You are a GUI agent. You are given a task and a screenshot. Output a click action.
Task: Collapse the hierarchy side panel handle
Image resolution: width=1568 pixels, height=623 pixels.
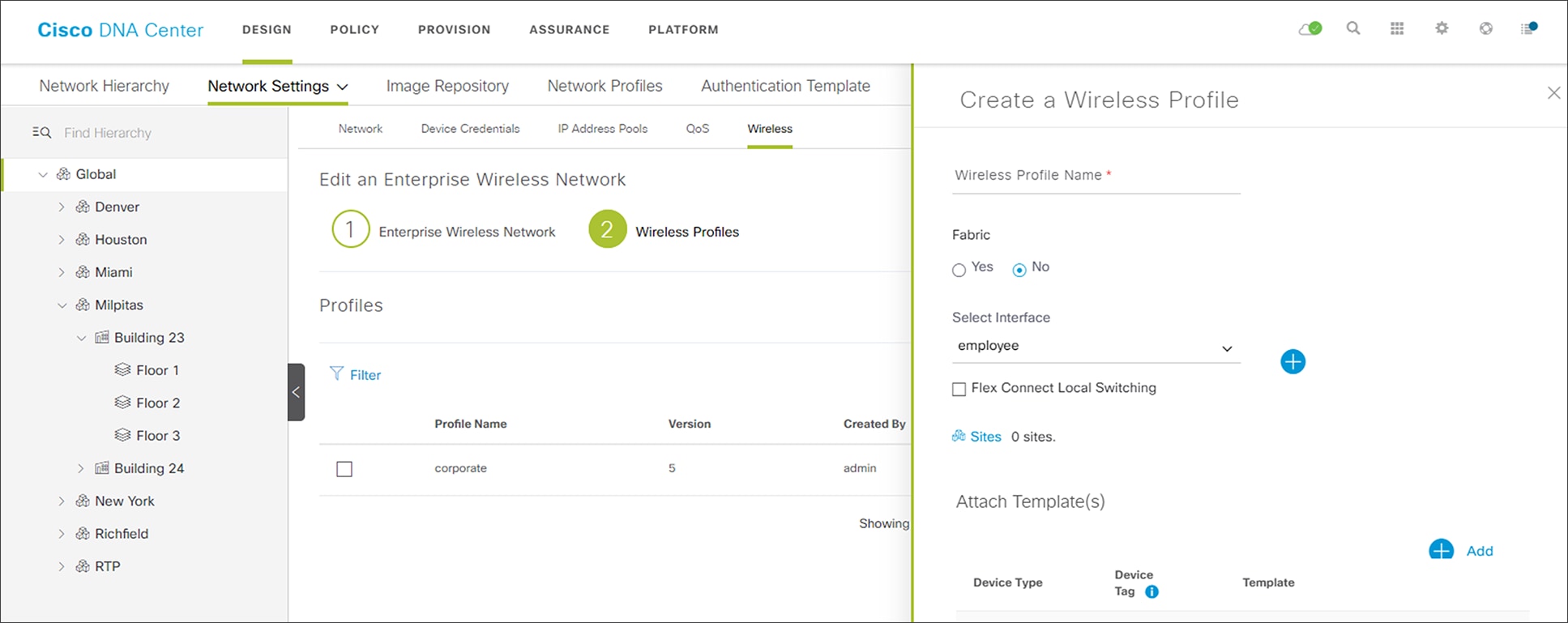pyautogui.click(x=296, y=392)
